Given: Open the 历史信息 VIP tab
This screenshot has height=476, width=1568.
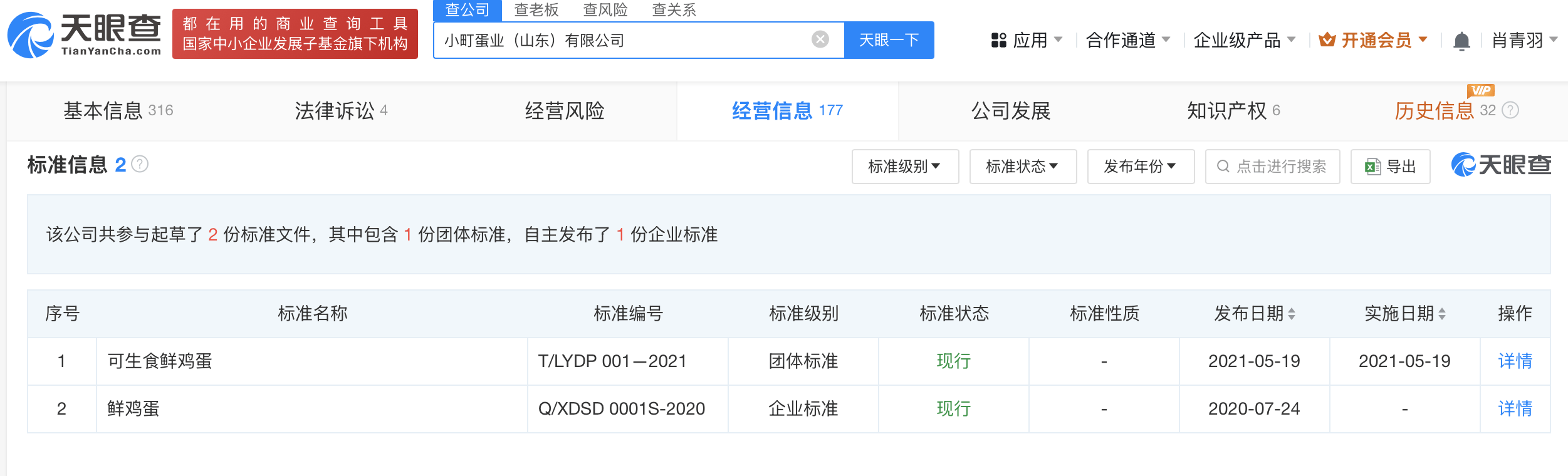Looking at the screenshot, I should (x=1445, y=111).
